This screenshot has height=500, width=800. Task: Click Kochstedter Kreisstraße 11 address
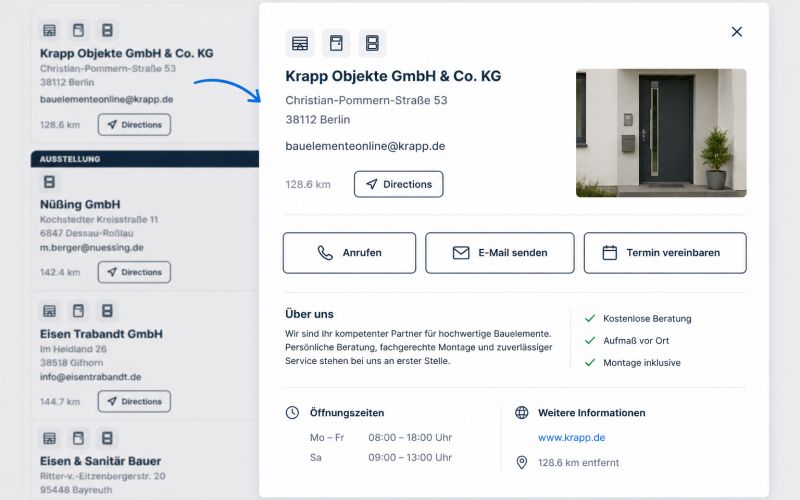pyautogui.click(x=99, y=219)
